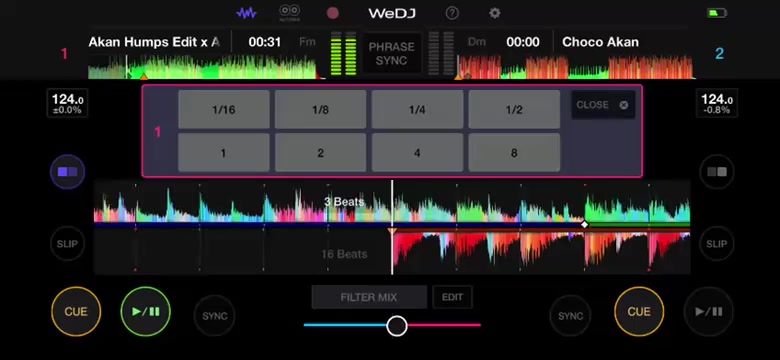
Task: Tap the PHRASE SYNC button
Action: pos(391,54)
